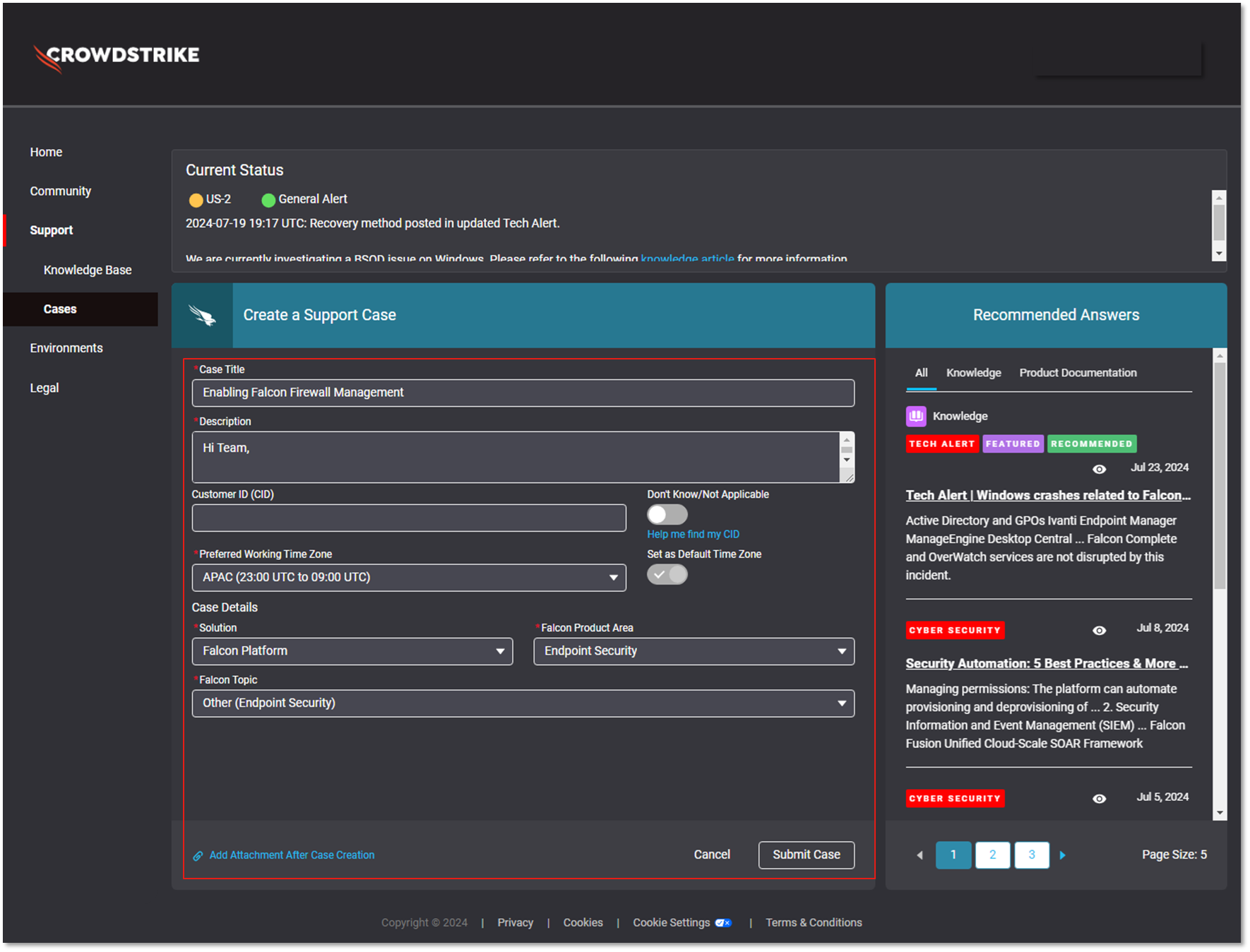Click the orange US-2 status indicator
The height and width of the screenshot is (952, 1250).
click(x=196, y=200)
